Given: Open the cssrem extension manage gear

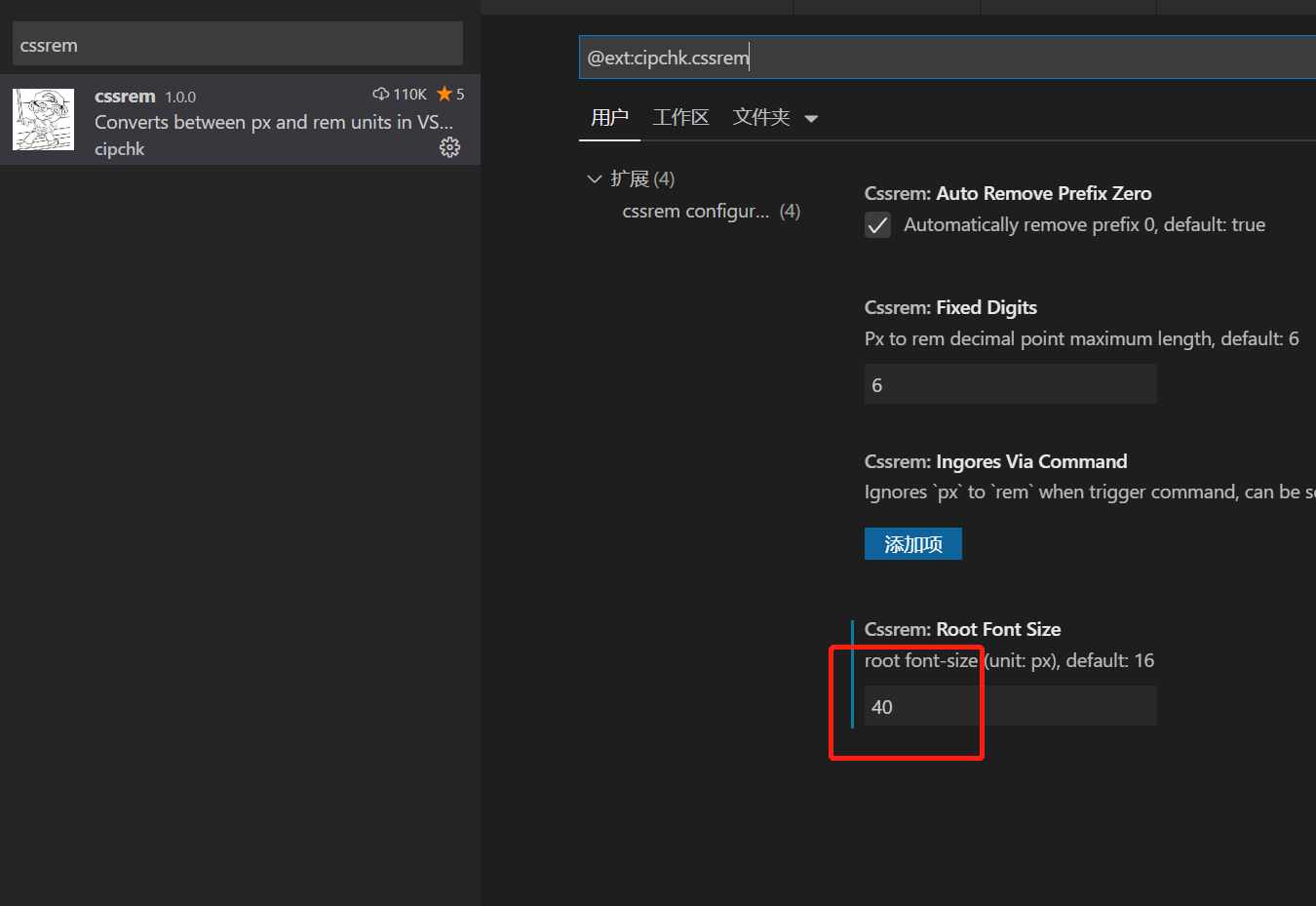Looking at the screenshot, I should (449, 147).
